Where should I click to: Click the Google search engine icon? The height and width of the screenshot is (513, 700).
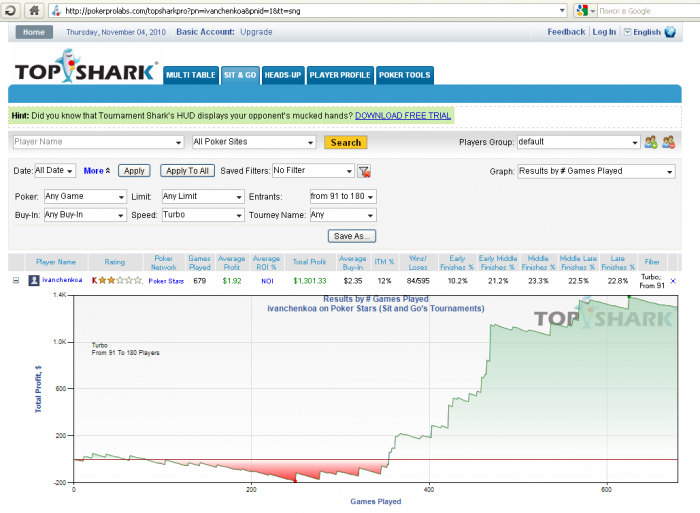(x=582, y=11)
